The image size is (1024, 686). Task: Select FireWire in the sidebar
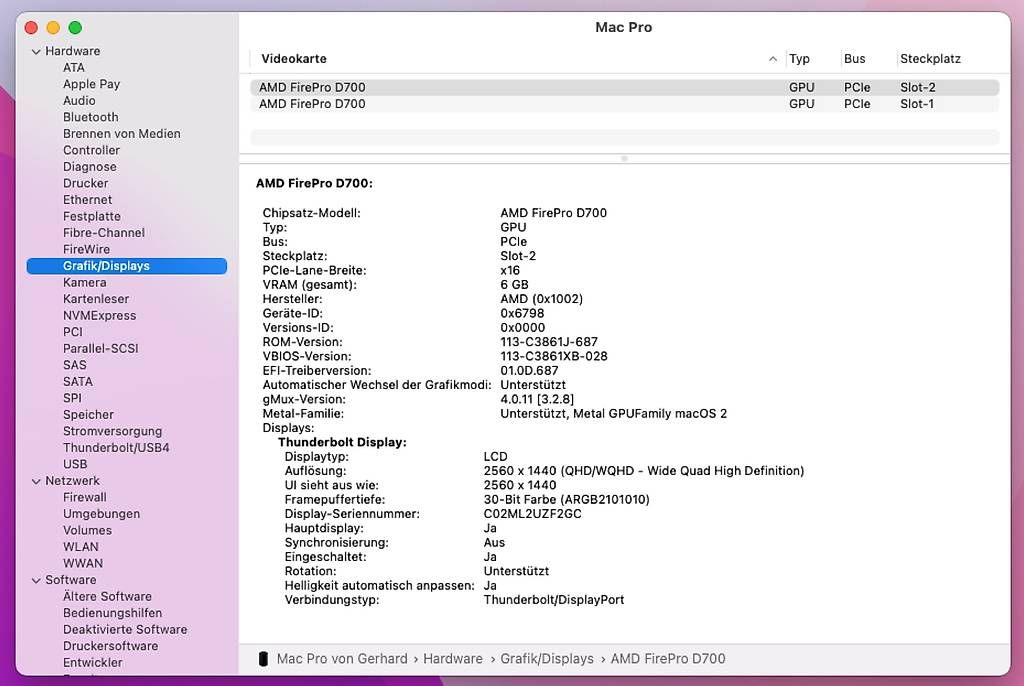pos(86,250)
